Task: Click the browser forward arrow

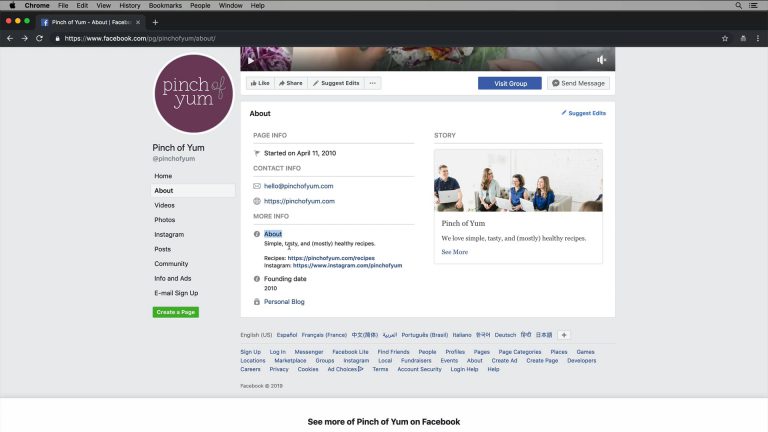Action: coord(24,38)
